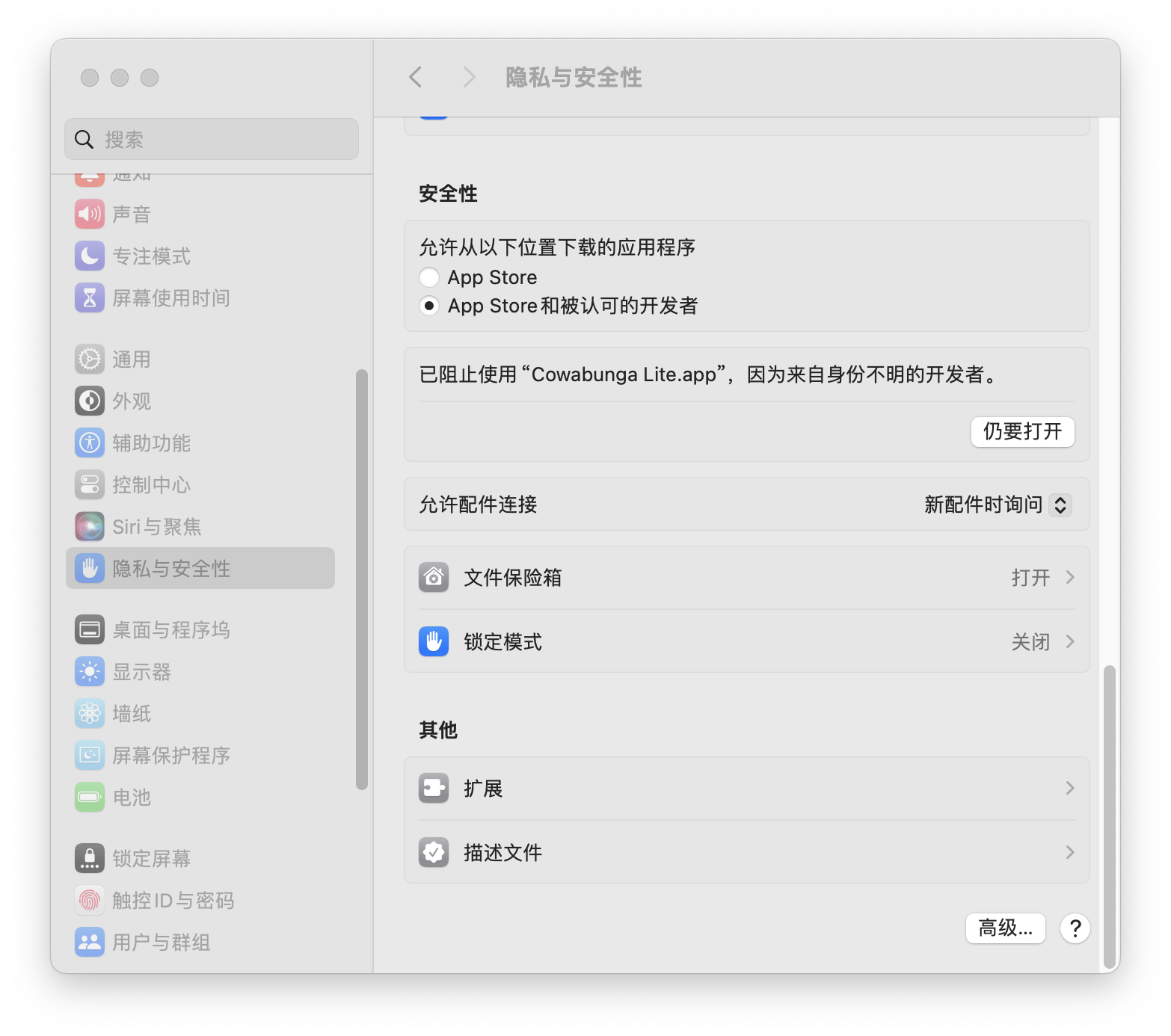This screenshot has width=1171, height=1036.
Task: Open 屏幕使用时间 hourglass icon
Action: pos(90,298)
